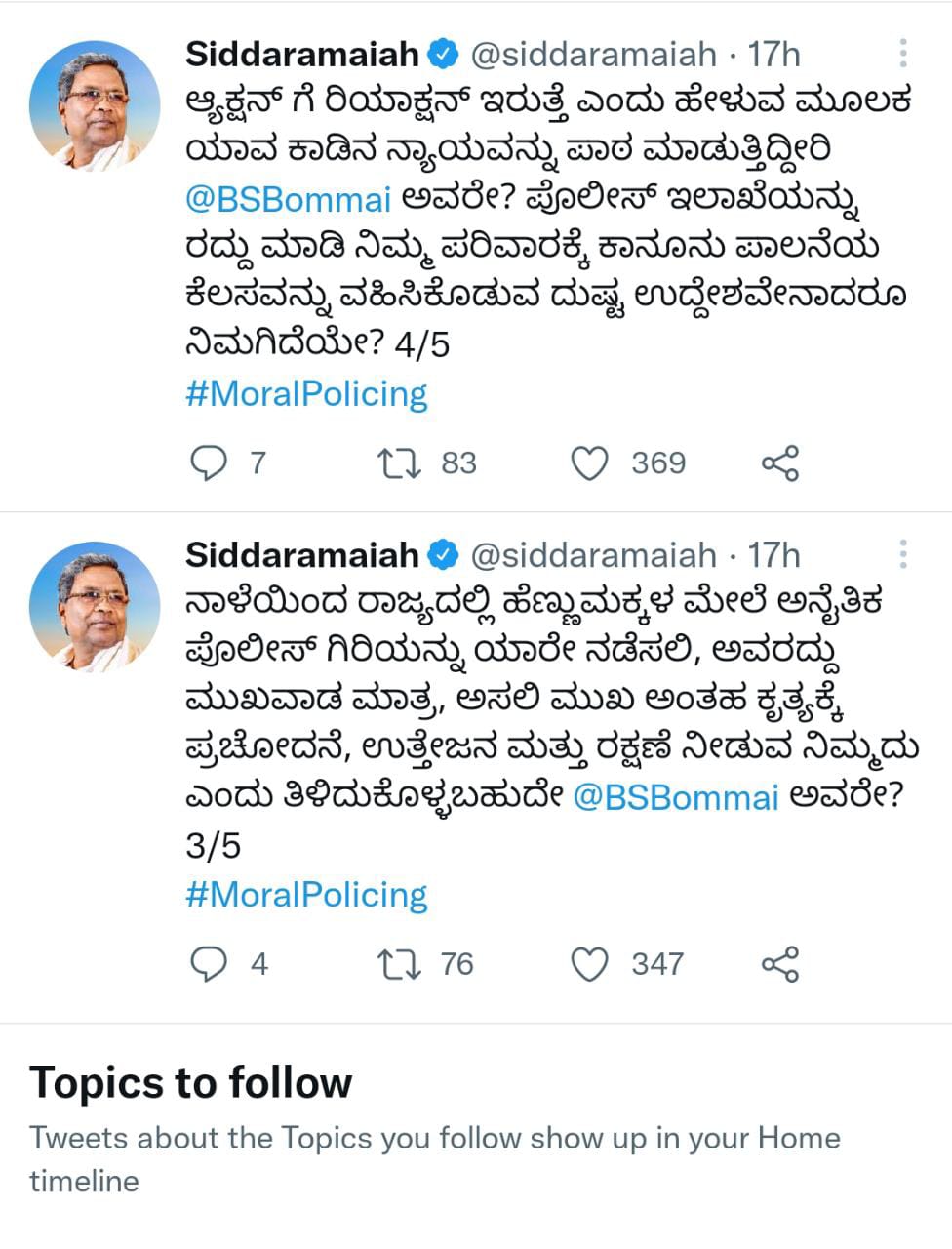952x1249 pixels.
Task: Click the verified badge next to Siddaramaiah's top tweet
Action: click(446, 54)
